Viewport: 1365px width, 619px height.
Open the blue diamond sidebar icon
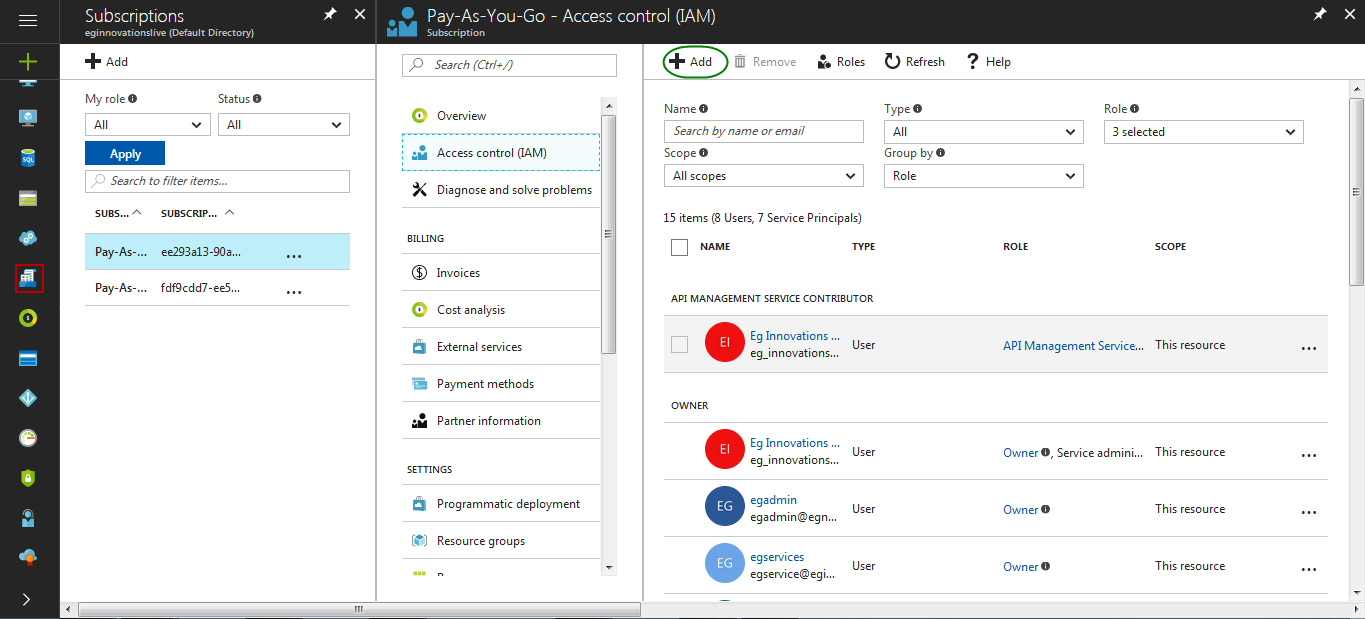pyautogui.click(x=28, y=398)
